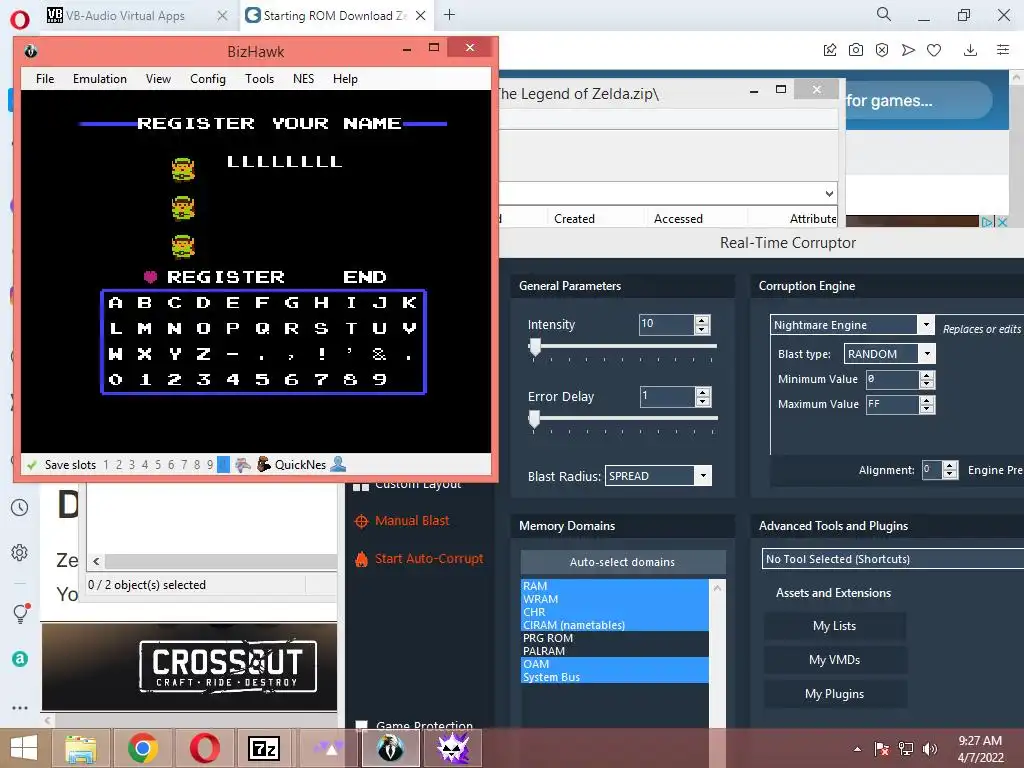Open the BizHawk View menu
Viewport: 1024px width, 768px height.
158,79
